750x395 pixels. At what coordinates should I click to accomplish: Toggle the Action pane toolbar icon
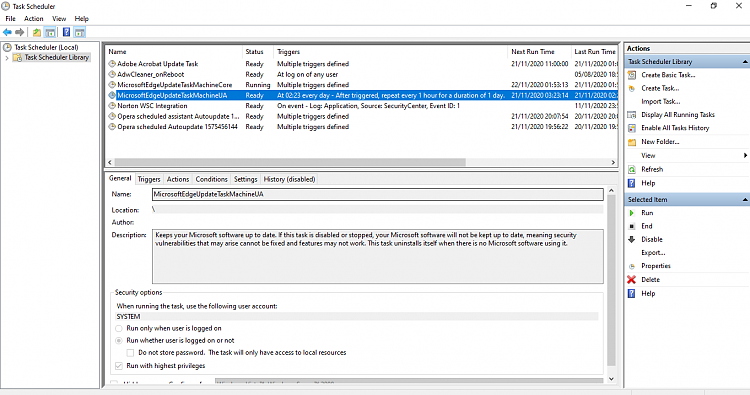point(80,32)
